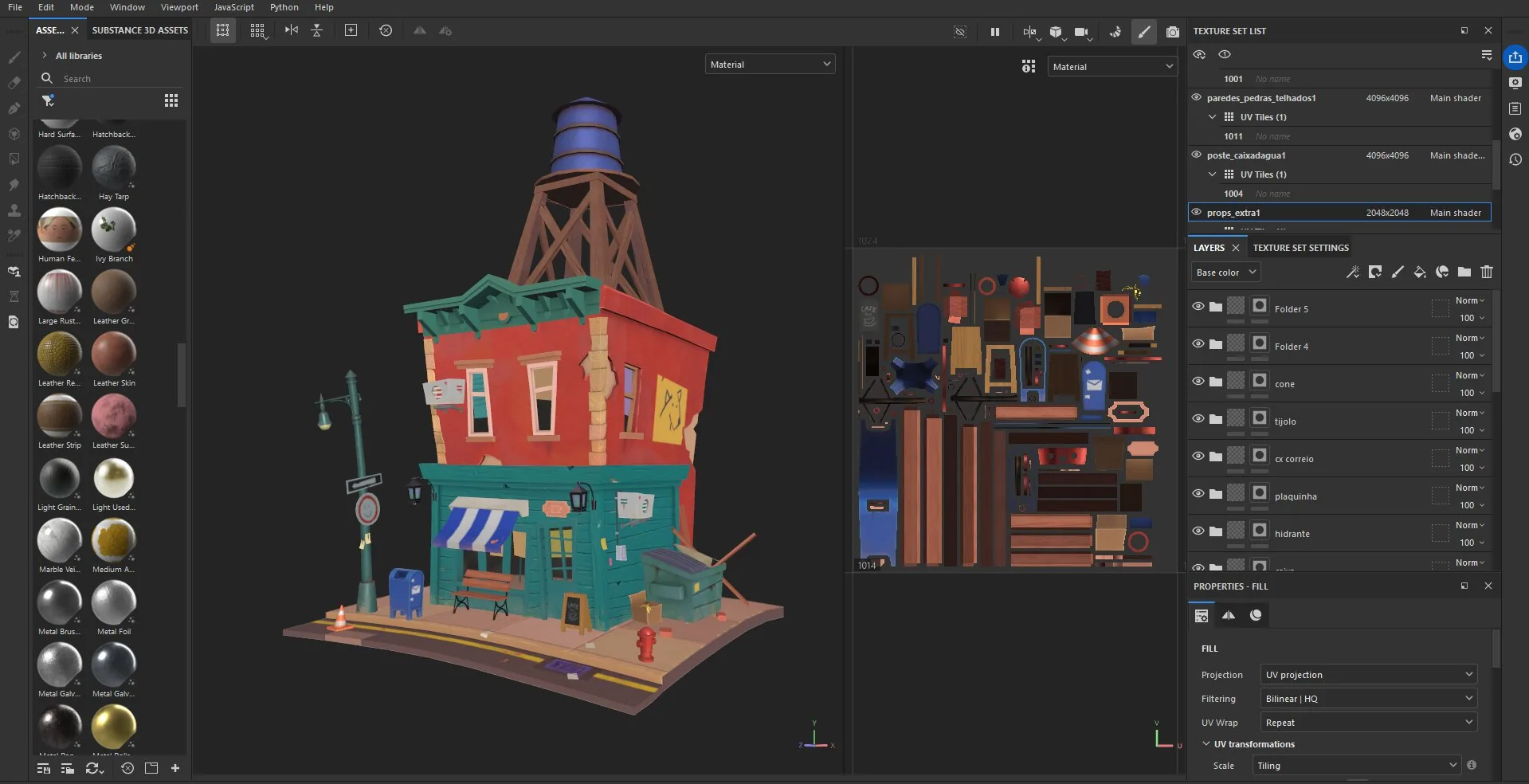Add a fill layer in Layers panel
The width and height of the screenshot is (1529, 784).
click(x=1420, y=272)
